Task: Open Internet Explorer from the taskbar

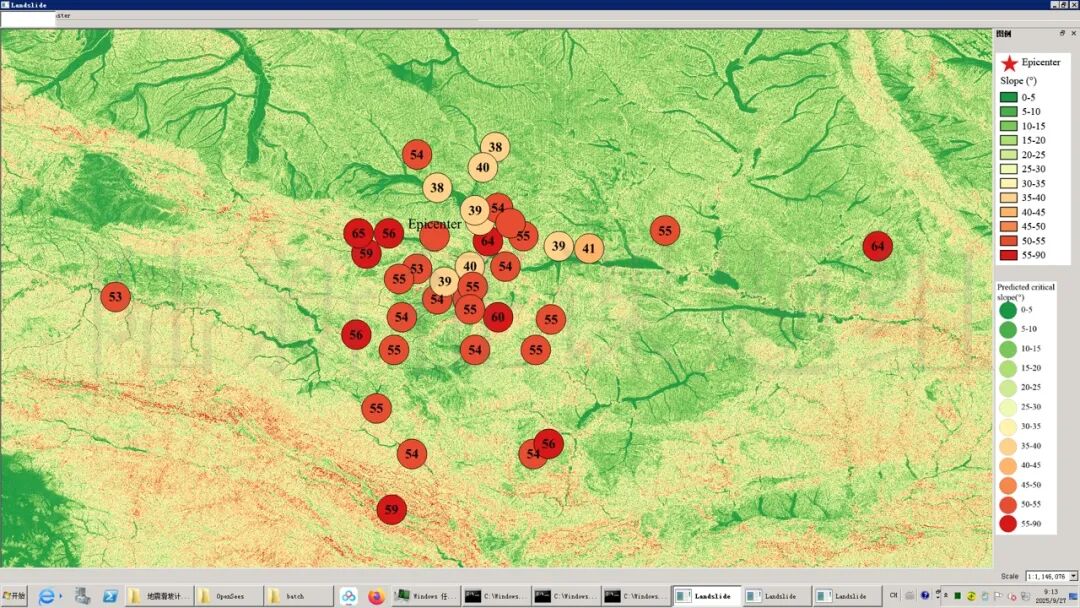Action: tap(47, 596)
